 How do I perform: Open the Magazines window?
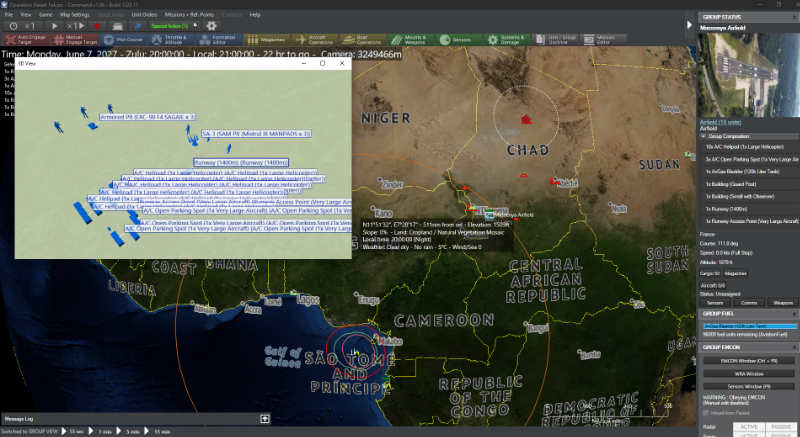267,40
